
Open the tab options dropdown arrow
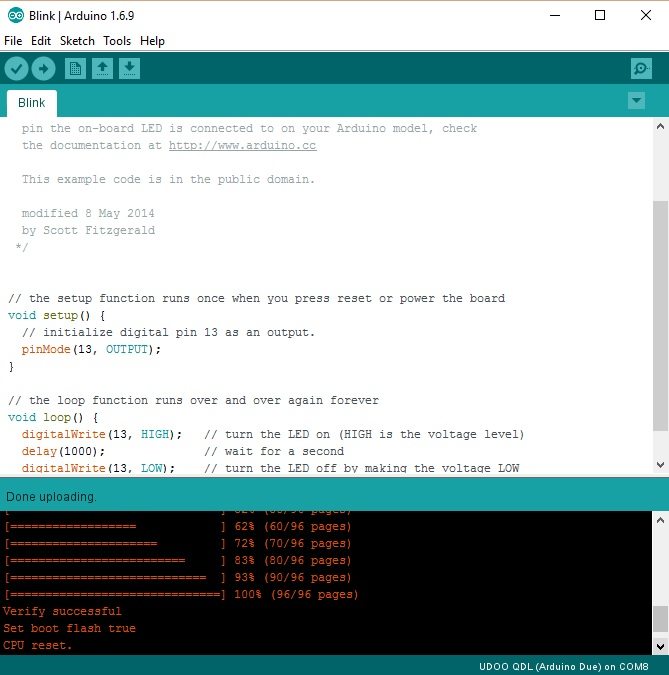pos(636,101)
